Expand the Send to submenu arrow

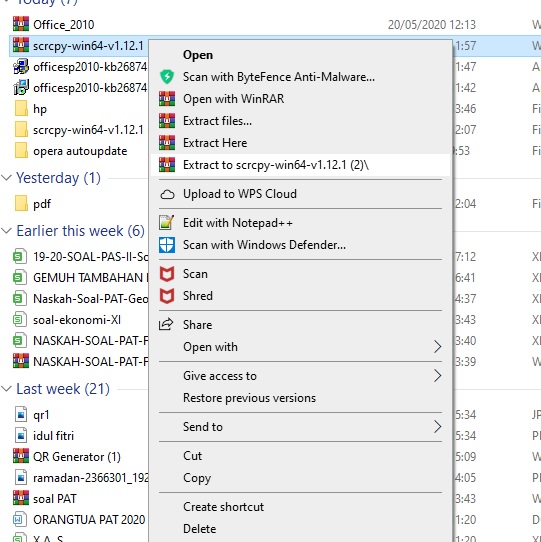tap(438, 427)
